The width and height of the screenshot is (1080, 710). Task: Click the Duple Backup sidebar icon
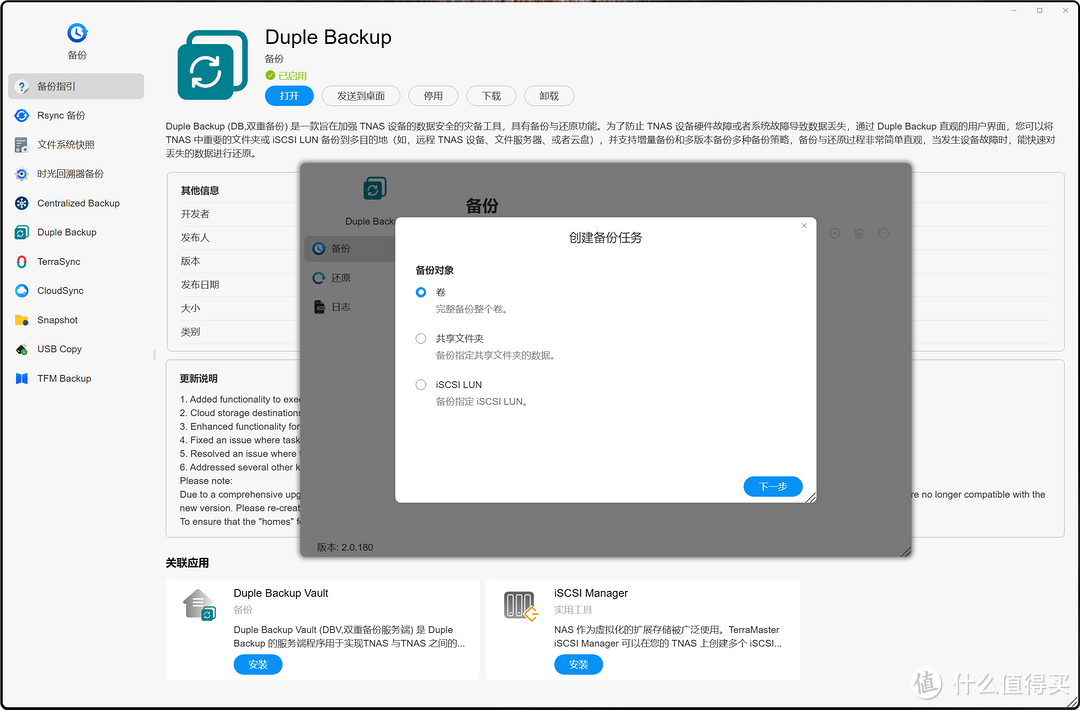click(x=22, y=233)
